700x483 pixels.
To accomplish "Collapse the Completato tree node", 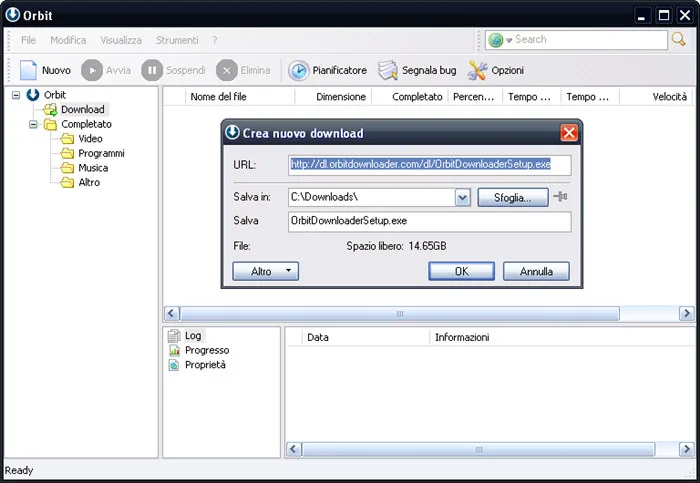I will (33, 124).
